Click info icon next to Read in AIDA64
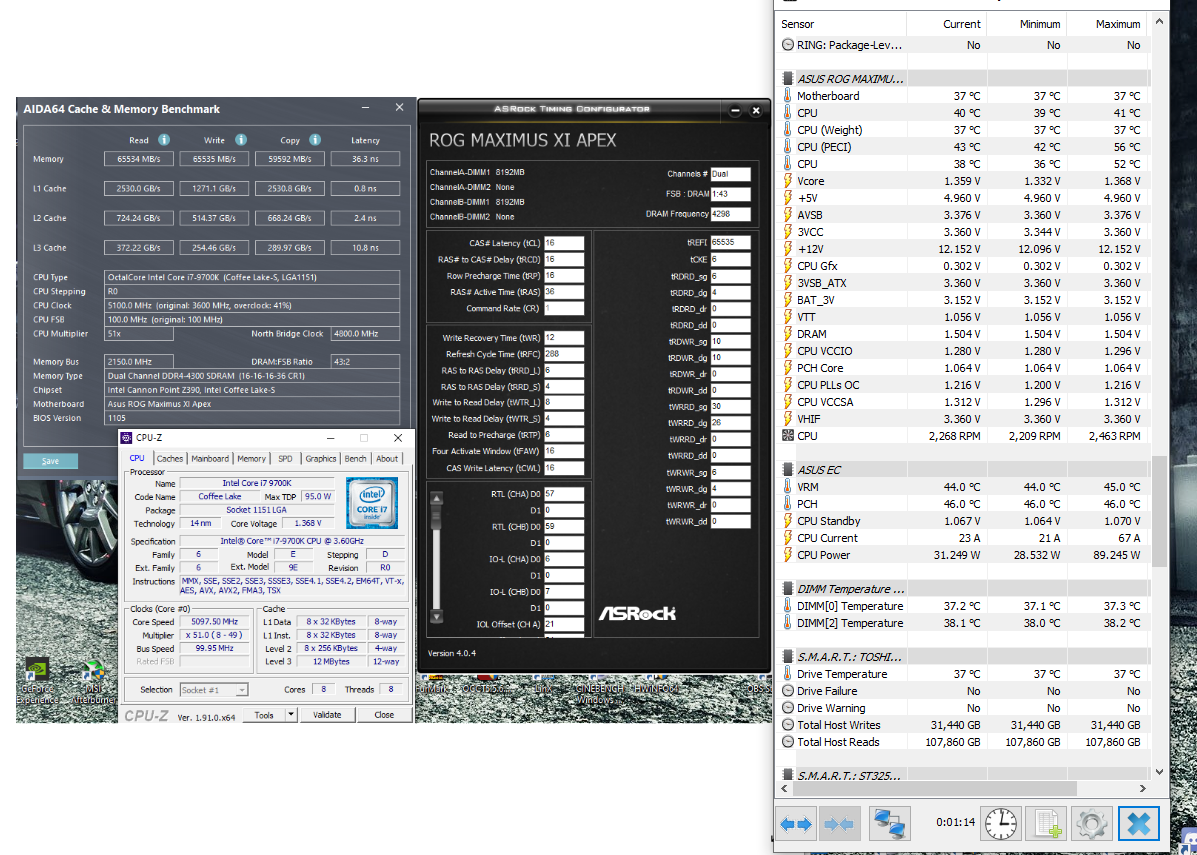Viewport: 1197px width, 855px height. click(x=163, y=140)
